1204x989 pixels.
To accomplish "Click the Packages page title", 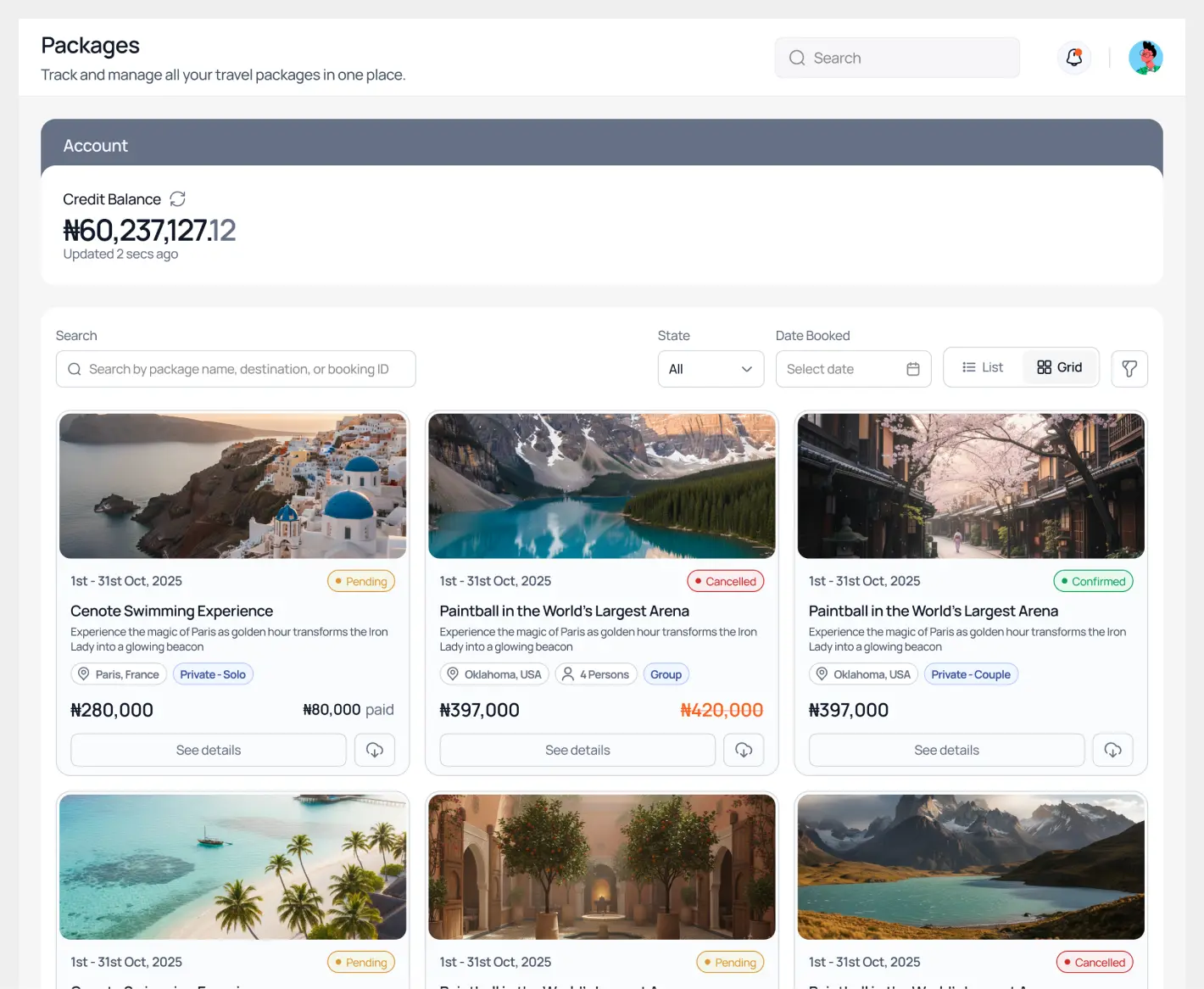I will tap(90, 45).
